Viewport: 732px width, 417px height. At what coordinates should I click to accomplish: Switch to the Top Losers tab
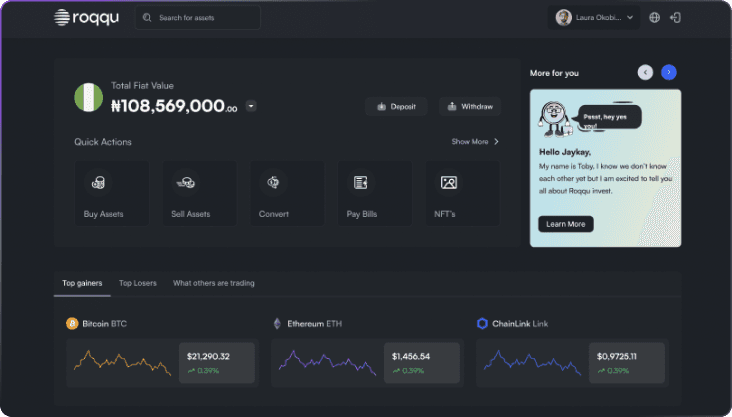click(x=137, y=283)
